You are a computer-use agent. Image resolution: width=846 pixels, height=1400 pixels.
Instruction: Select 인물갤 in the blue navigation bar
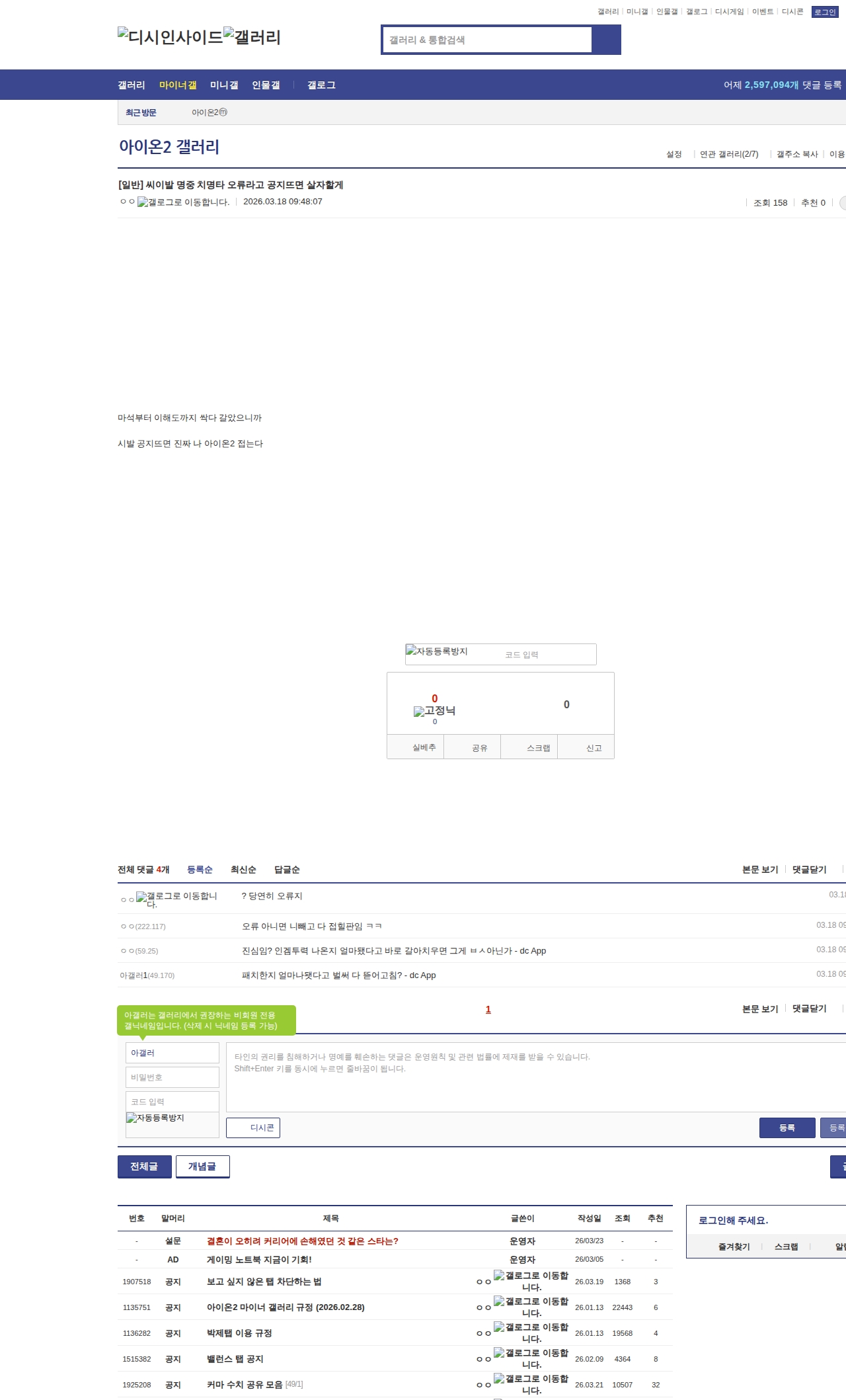coord(266,85)
